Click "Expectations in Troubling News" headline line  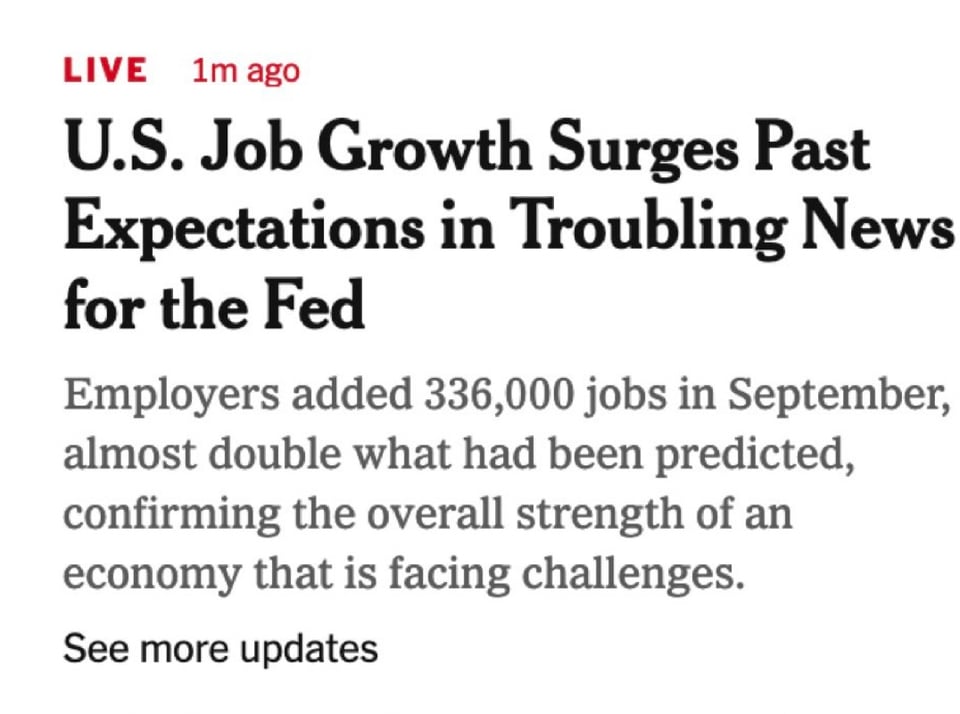pyautogui.click(x=508, y=229)
